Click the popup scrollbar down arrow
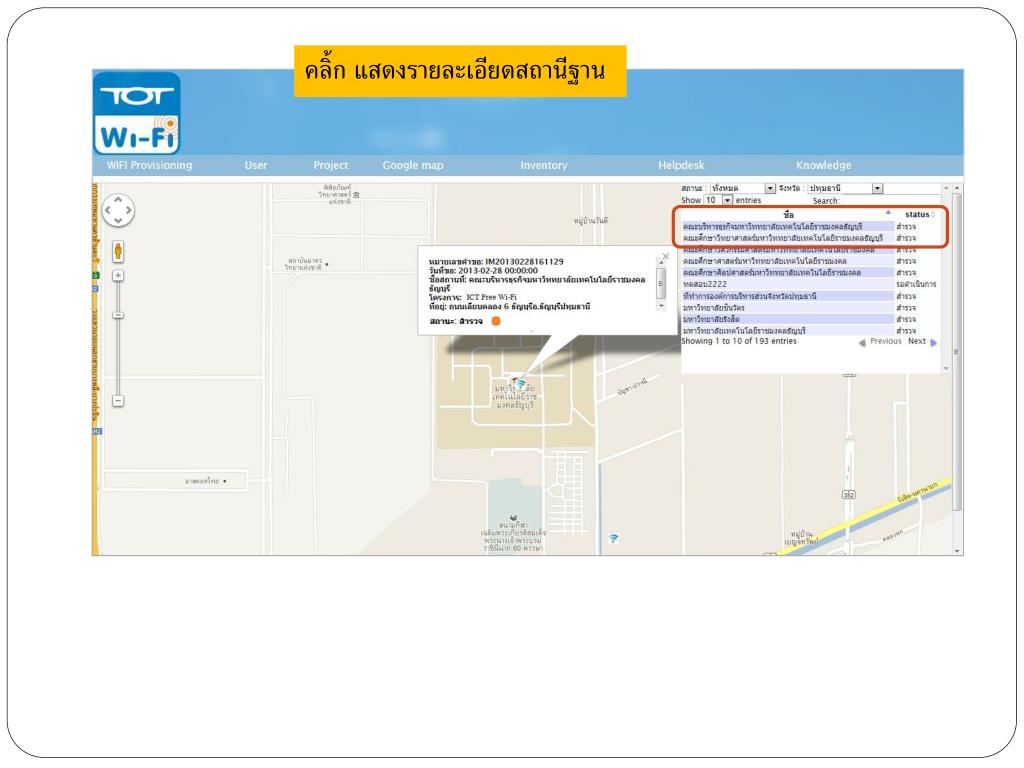 (x=661, y=306)
